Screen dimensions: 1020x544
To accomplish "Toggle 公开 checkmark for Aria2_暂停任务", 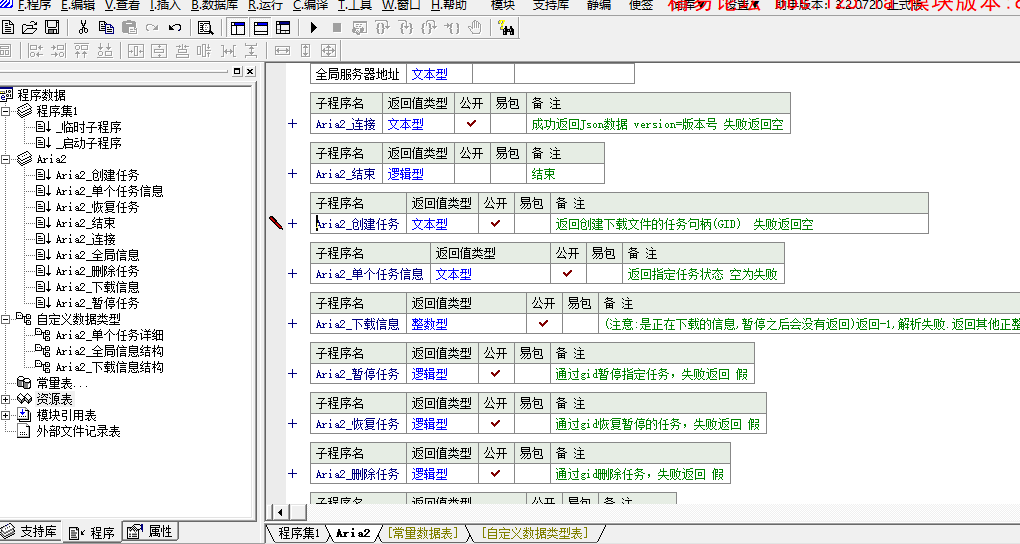I will [x=495, y=374].
